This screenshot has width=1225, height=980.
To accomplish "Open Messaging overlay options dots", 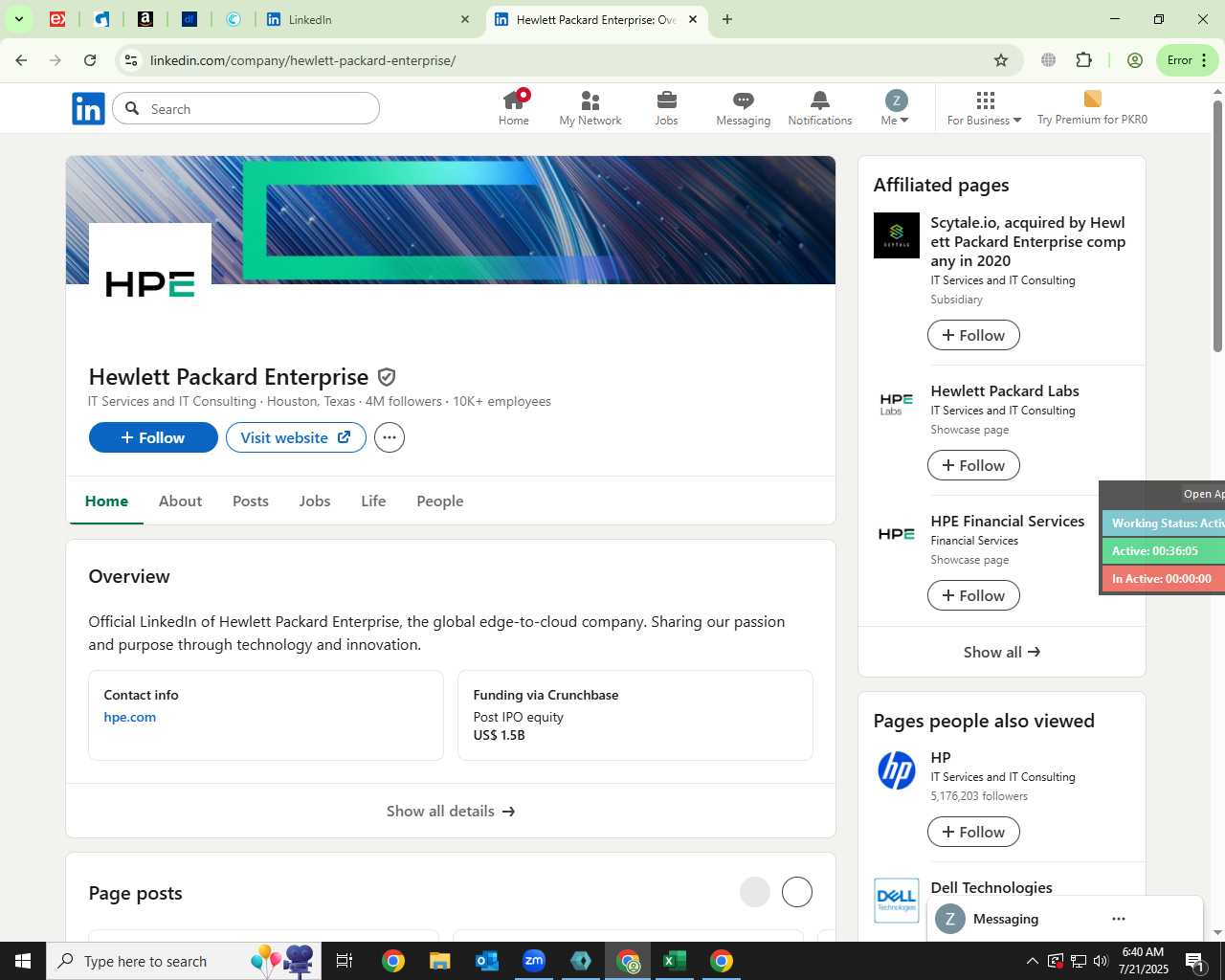I will 1119,919.
